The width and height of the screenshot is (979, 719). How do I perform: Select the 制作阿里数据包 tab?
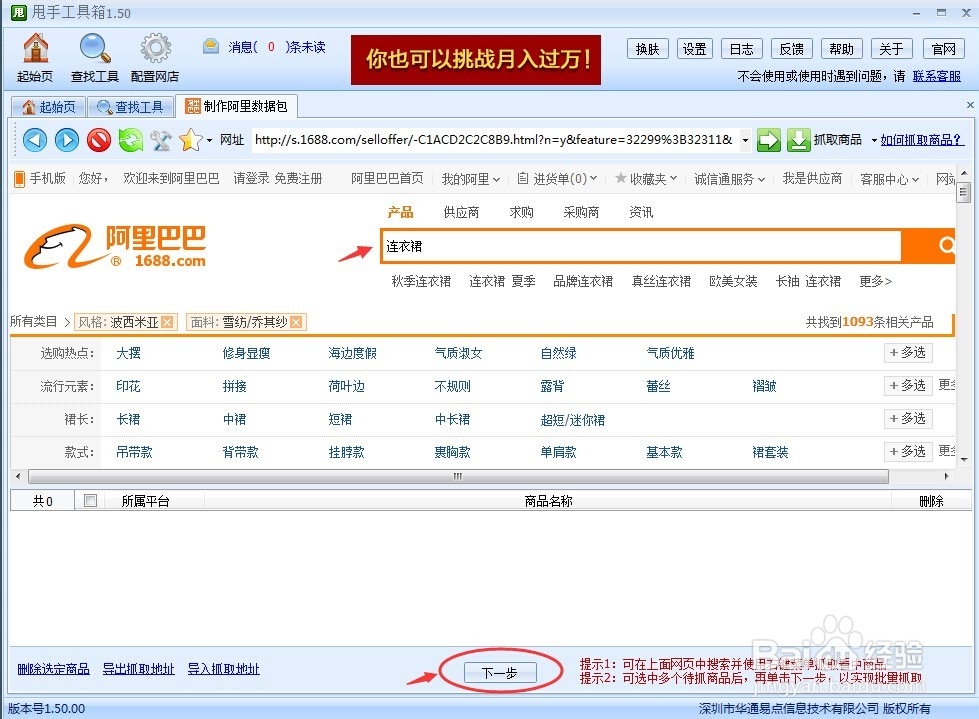click(x=237, y=106)
